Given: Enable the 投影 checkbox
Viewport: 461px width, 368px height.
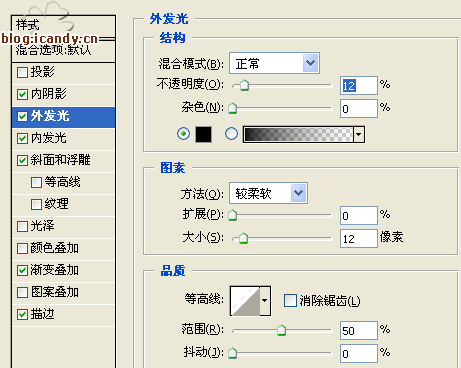Looking at the screenshot, I should pos(22,72).
